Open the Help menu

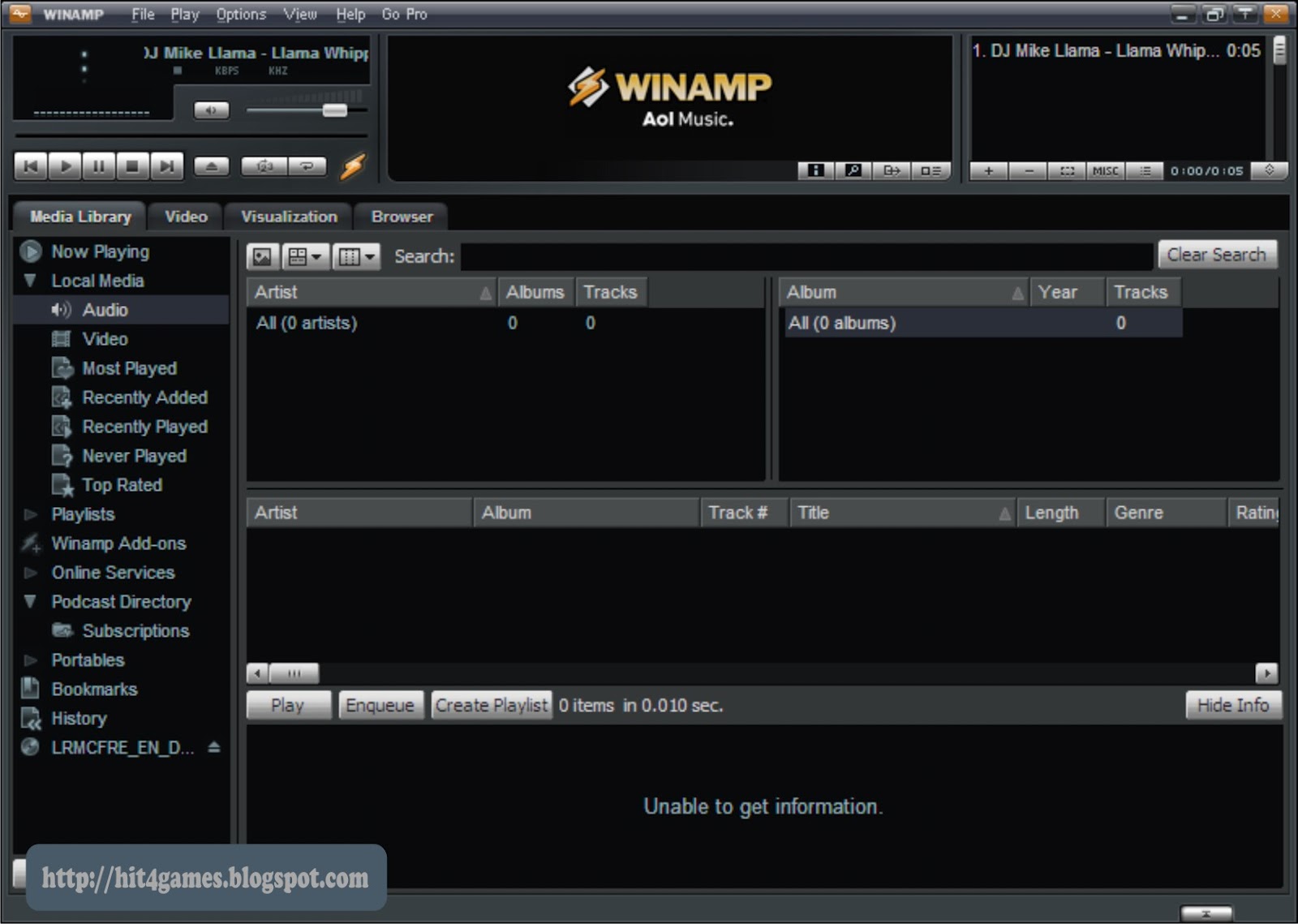click(350, 14)
